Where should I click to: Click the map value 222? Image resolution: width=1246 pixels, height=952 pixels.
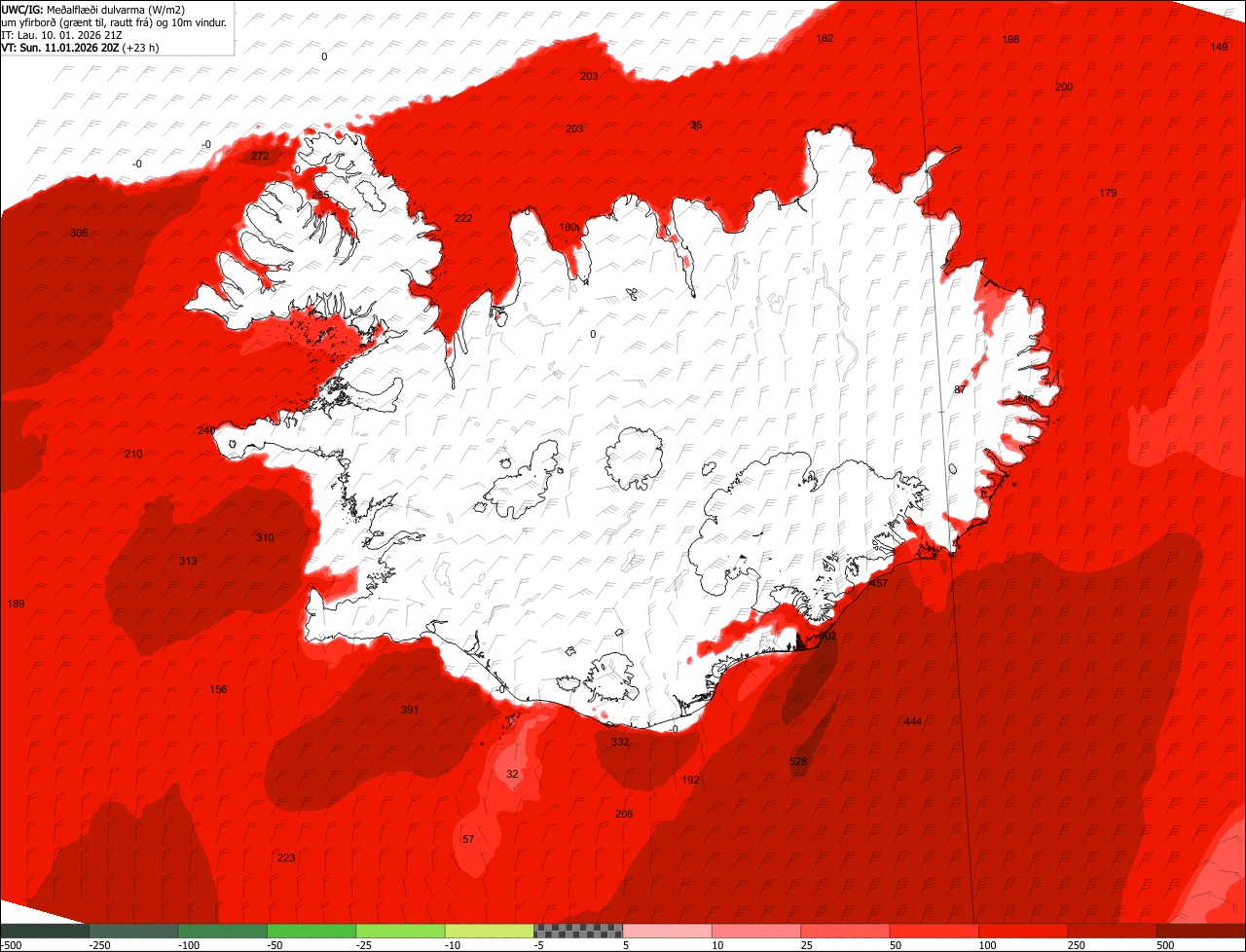463,218
